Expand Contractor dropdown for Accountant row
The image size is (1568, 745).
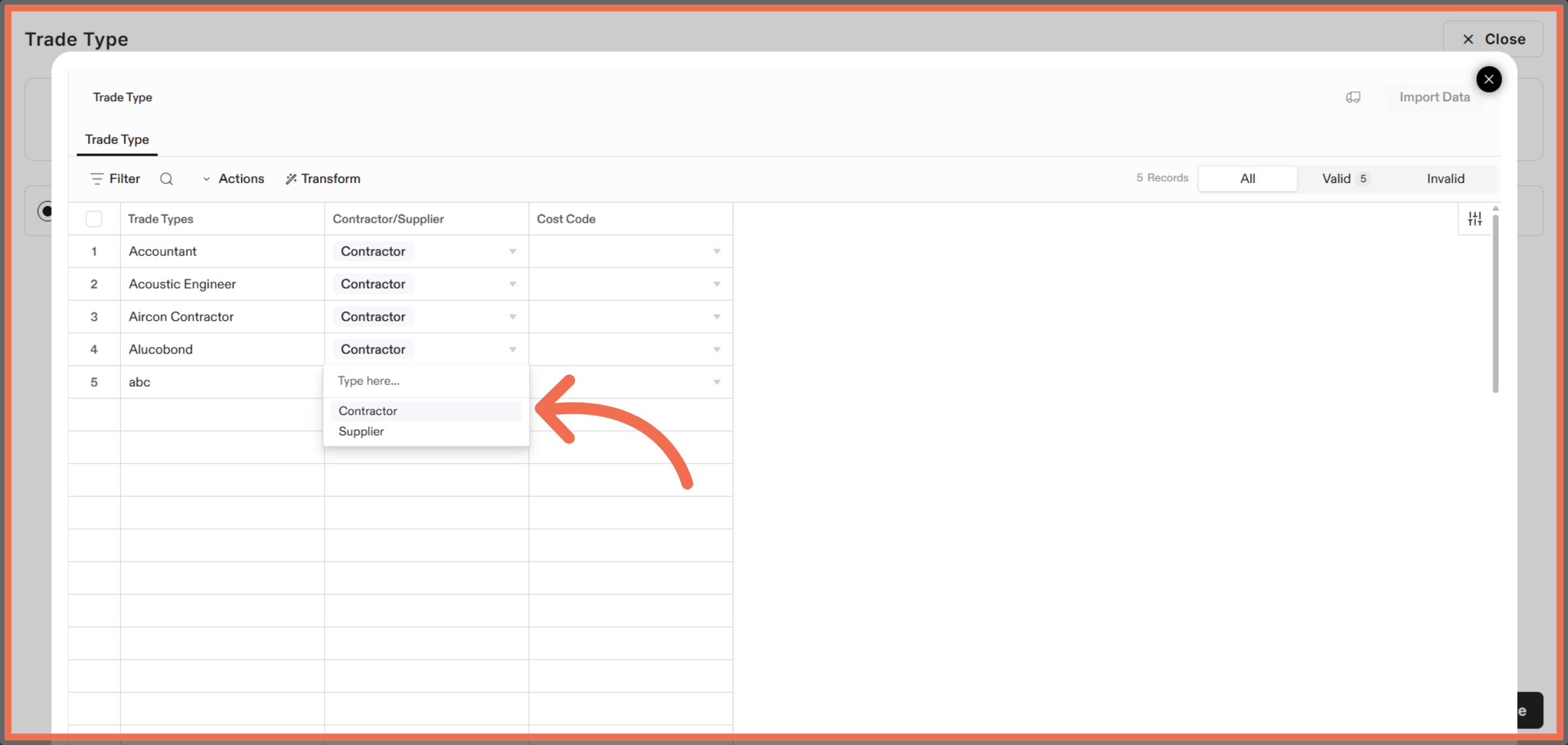point(512,252)
